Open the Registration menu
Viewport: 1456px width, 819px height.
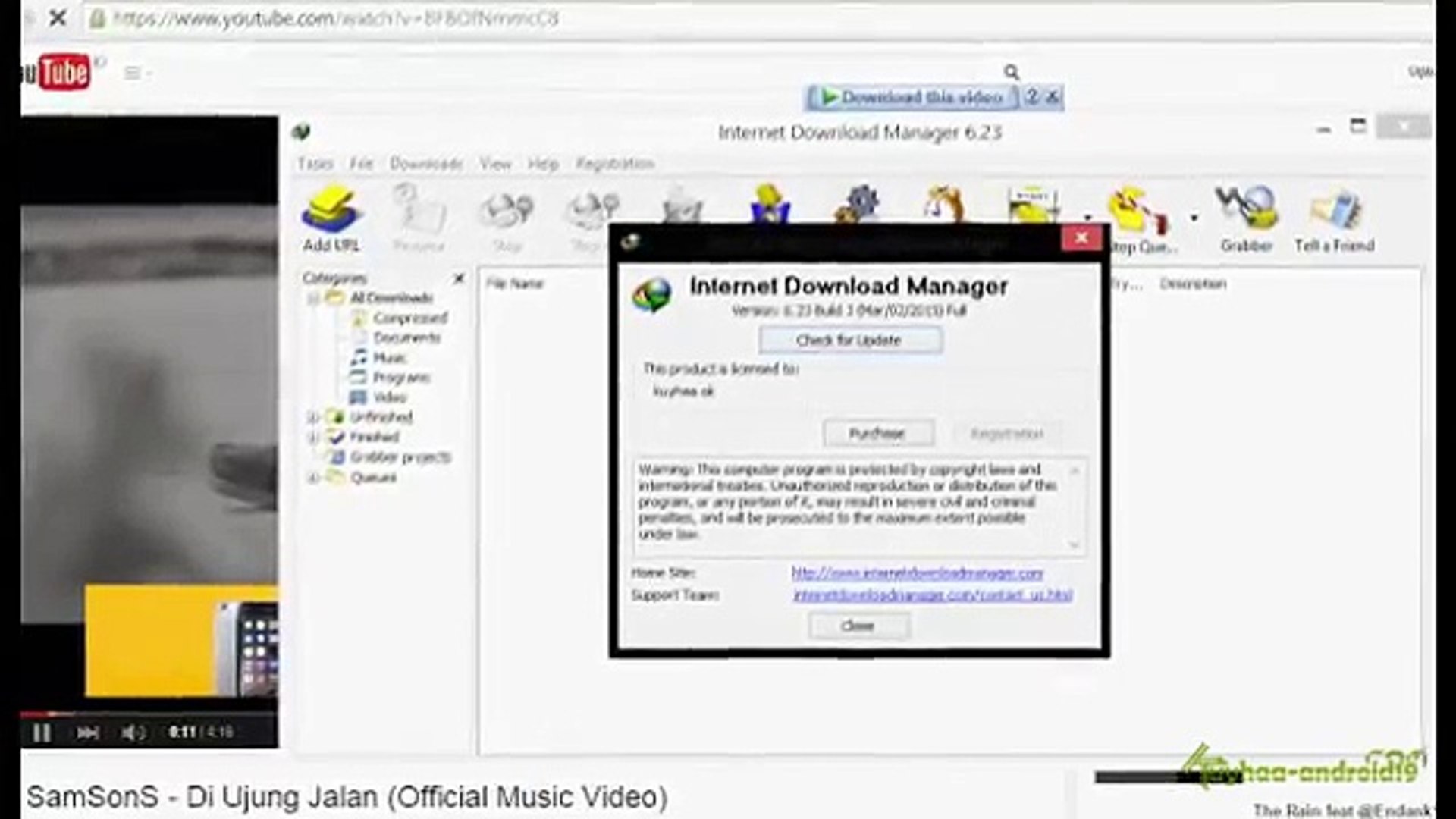pos(615,164)
